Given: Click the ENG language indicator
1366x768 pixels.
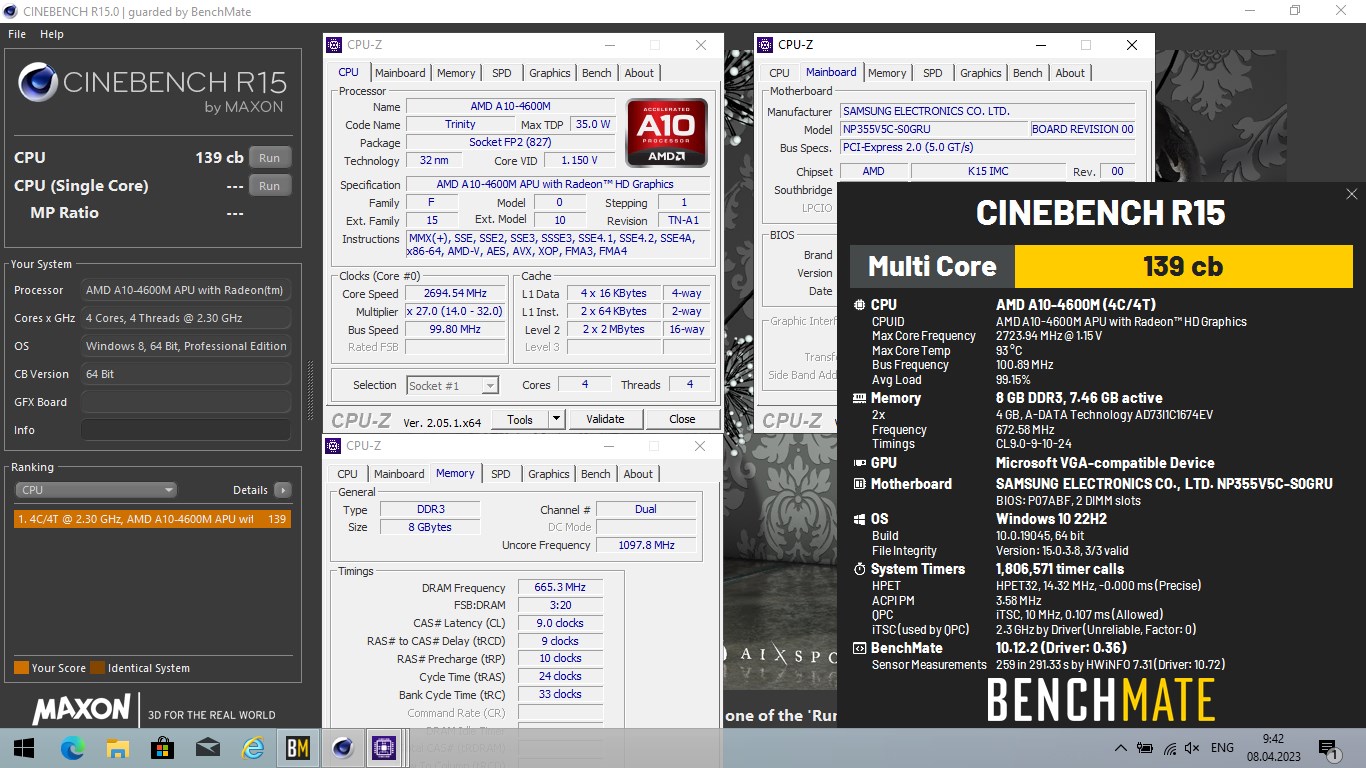Looking at the screenshot, I should click(x=1222, y=748).
